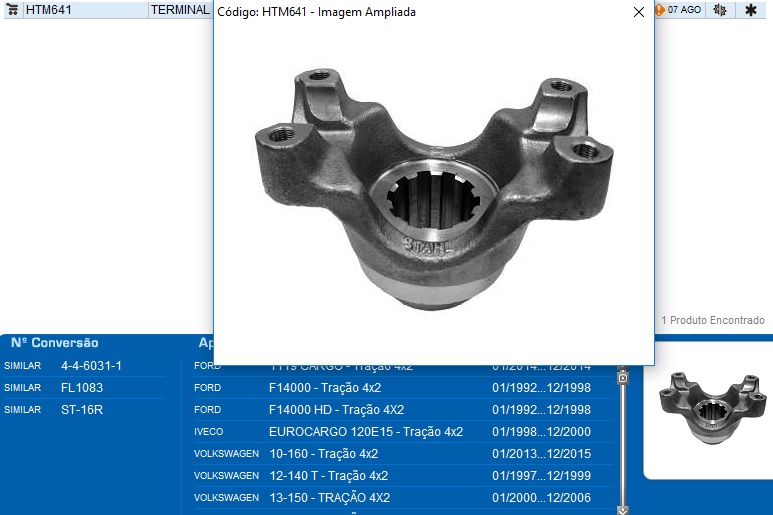The width and height of the screenshot is (773, 515).
Task: Open the small product thumbnail image
Action: 708,404
